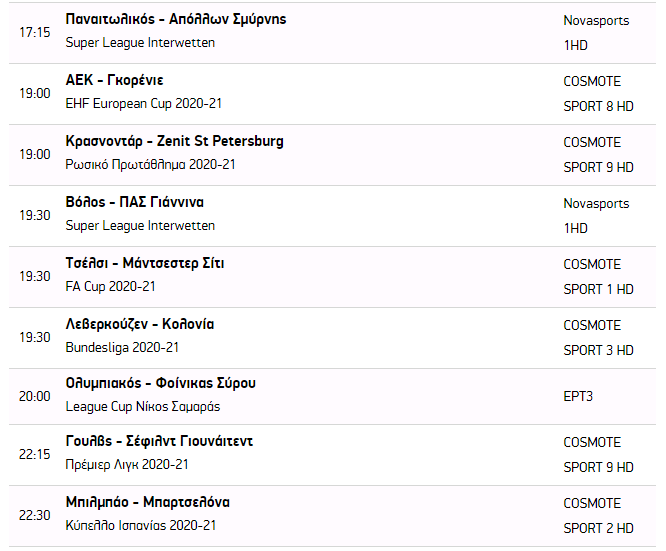Click the COSMOTE SPORT 8 HD channel

598,93
